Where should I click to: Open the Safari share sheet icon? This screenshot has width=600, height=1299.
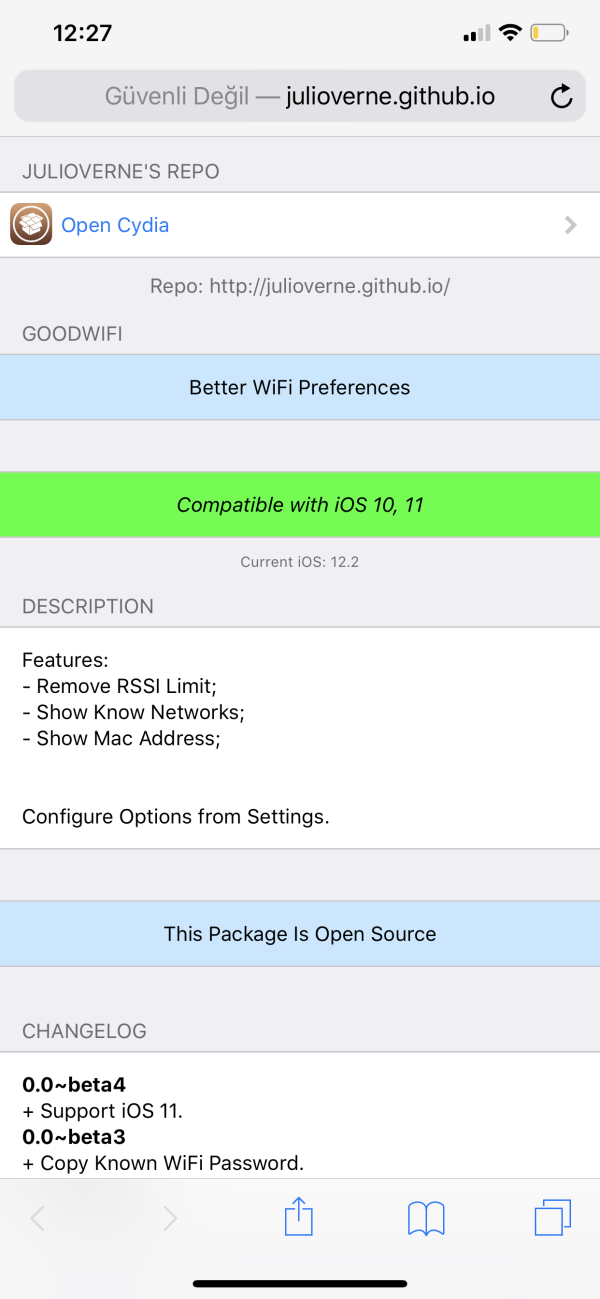[x=299, y=1217]
